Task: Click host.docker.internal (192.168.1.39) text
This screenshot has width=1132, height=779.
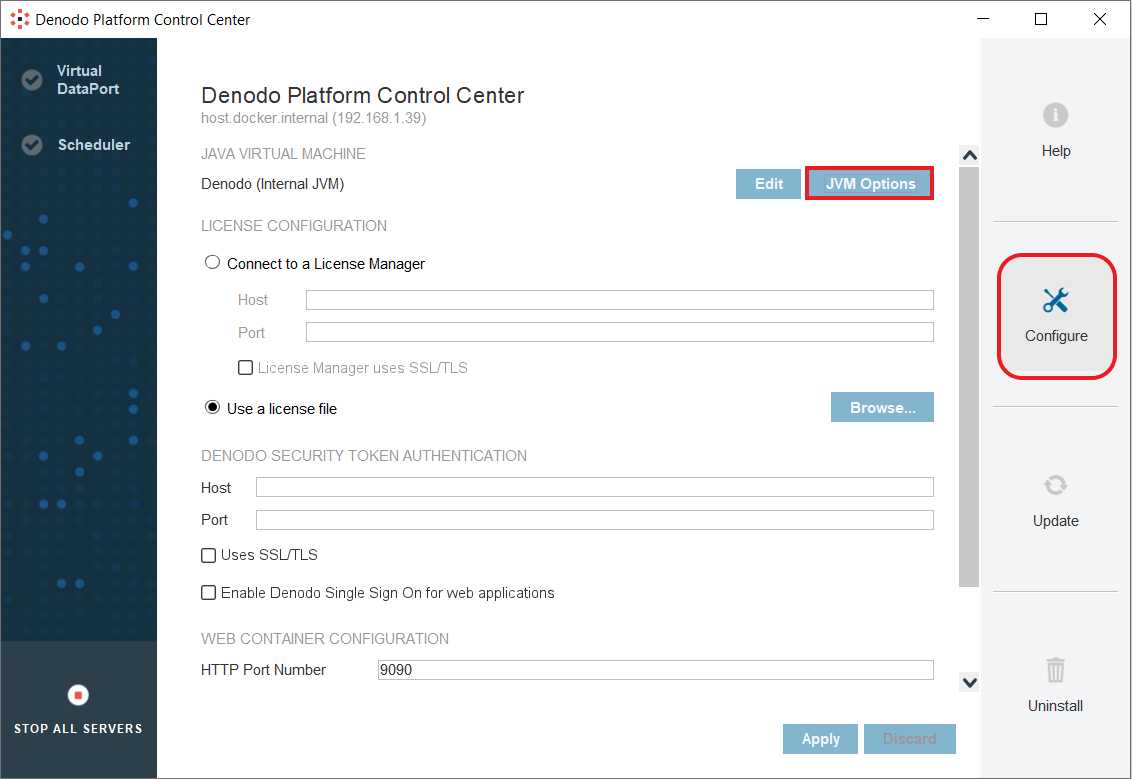Action: tap(313, 118)
